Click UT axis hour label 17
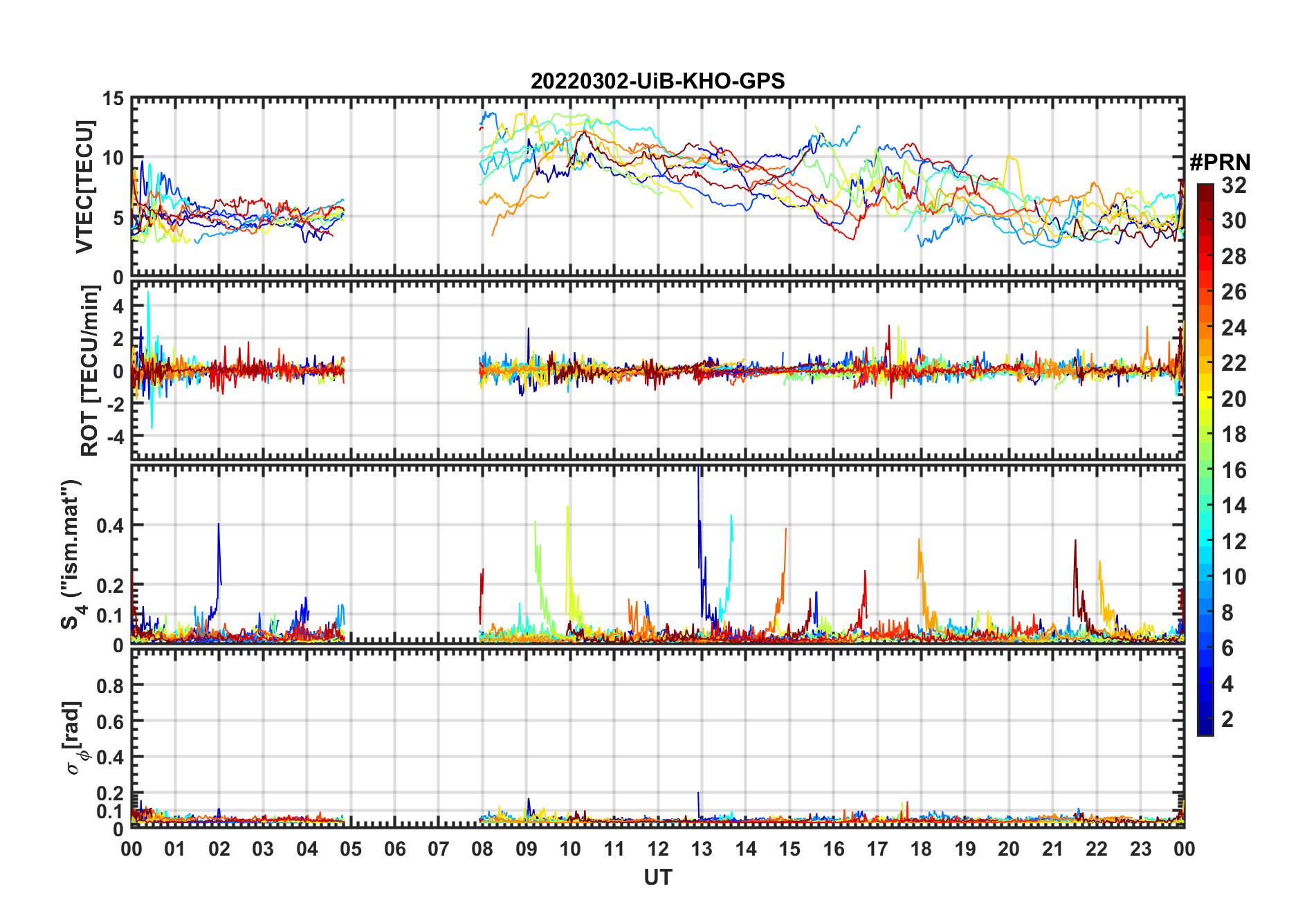This screenshot has width=1316, height=920. (877, 849)
